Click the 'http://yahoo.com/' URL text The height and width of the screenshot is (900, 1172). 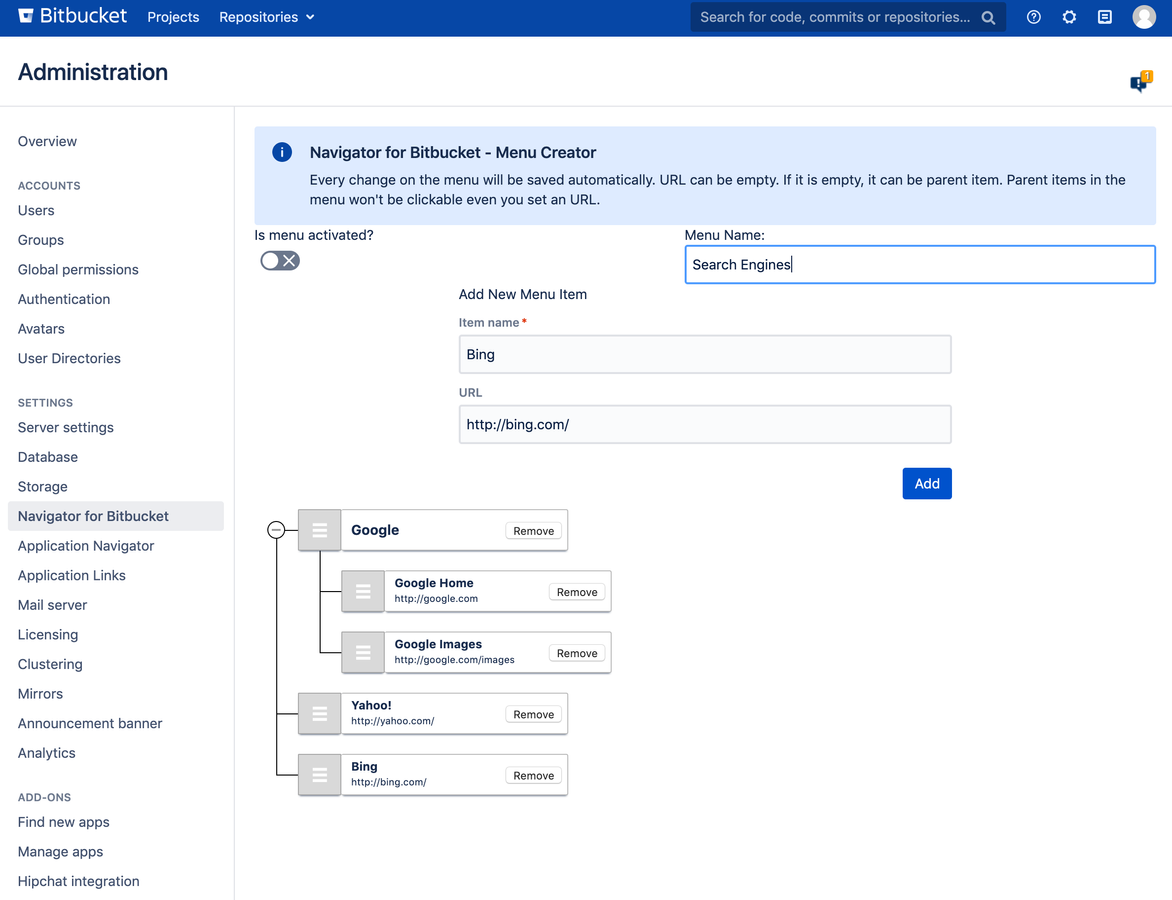point(392,721)
